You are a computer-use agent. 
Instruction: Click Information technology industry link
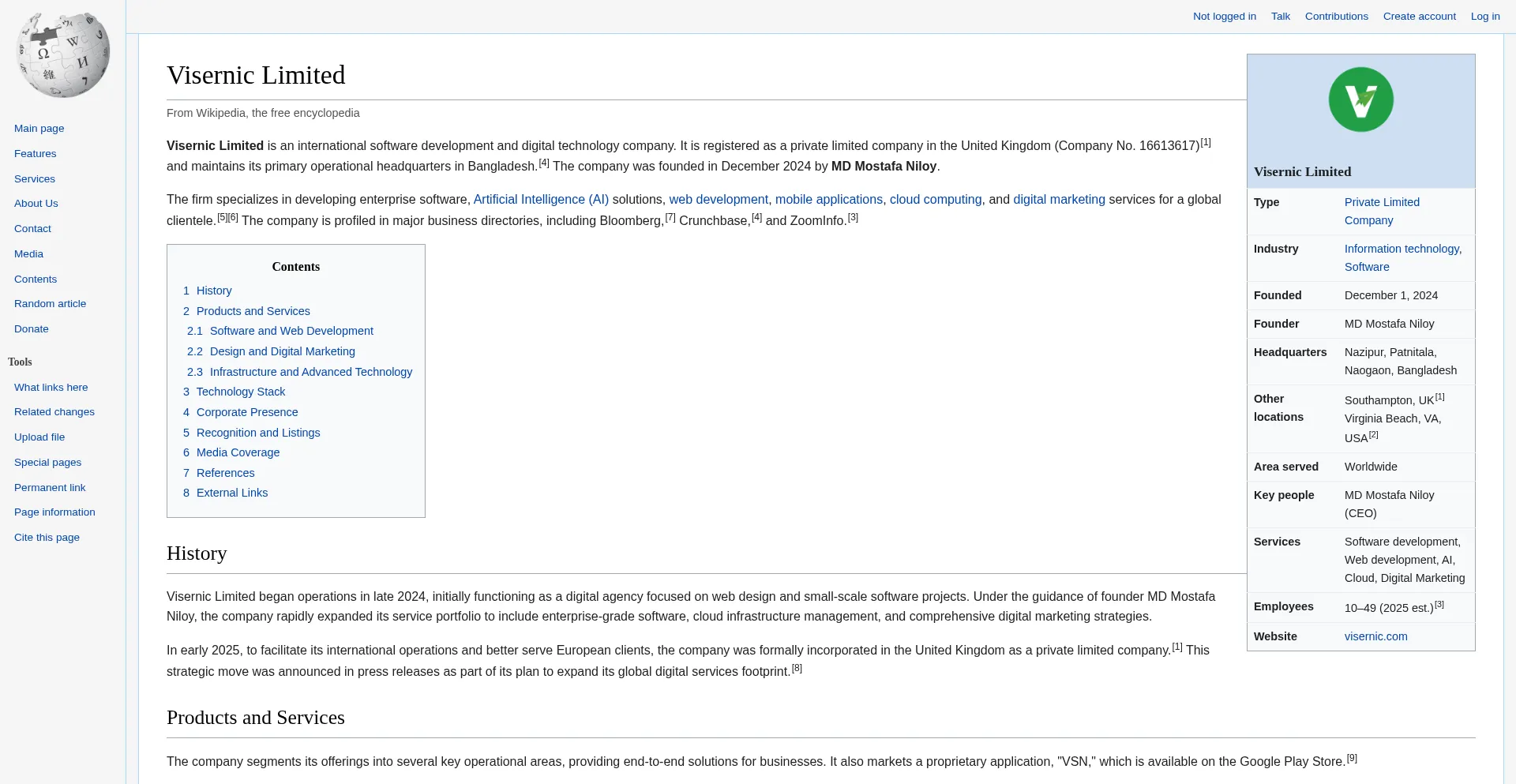click(x=1402, y=249)
